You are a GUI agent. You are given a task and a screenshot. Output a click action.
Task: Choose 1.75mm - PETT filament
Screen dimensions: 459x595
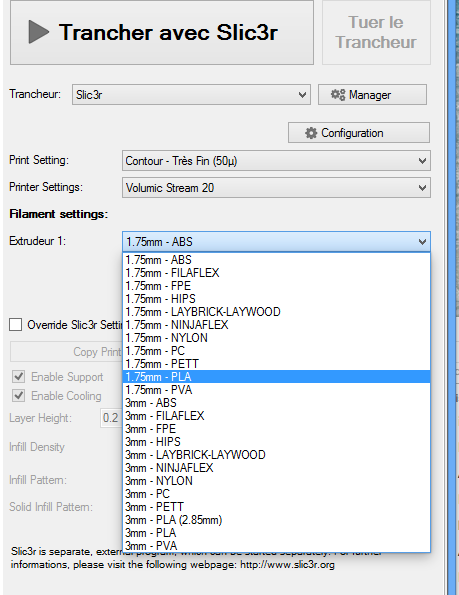(x=276, y=364)
